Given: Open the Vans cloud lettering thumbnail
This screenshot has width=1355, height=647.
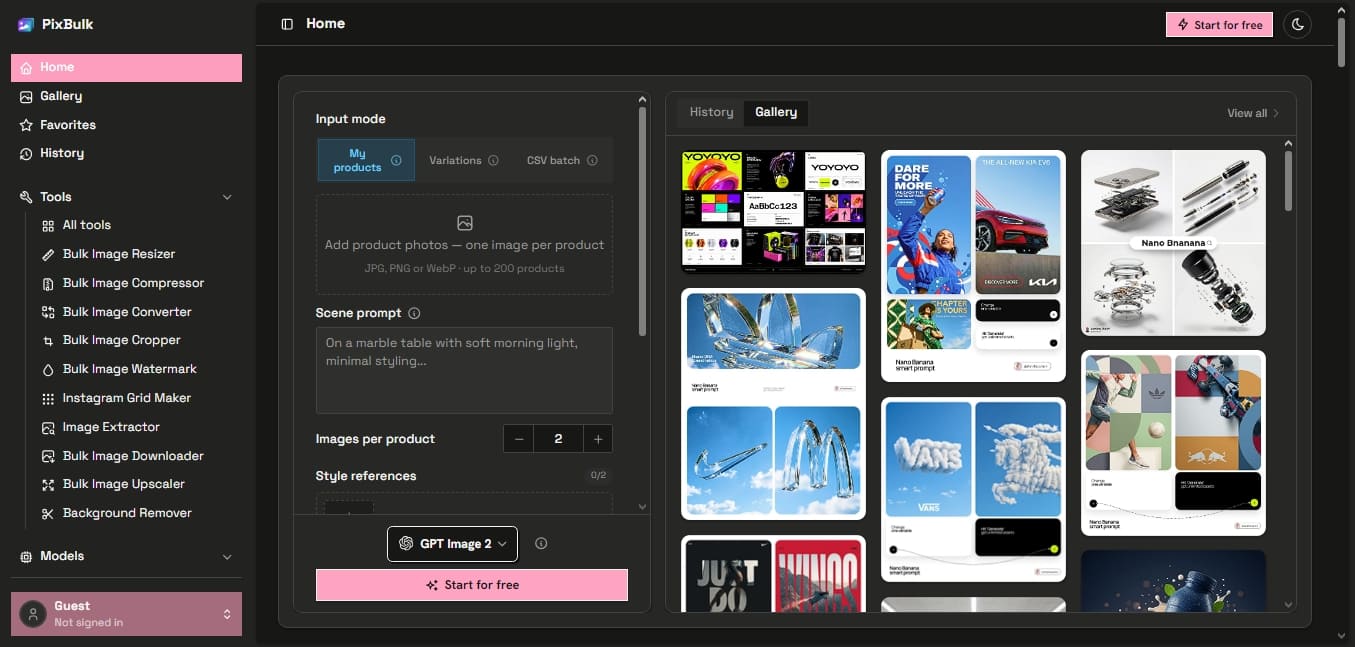Looking at the screenshot, I should coord(973,490).
